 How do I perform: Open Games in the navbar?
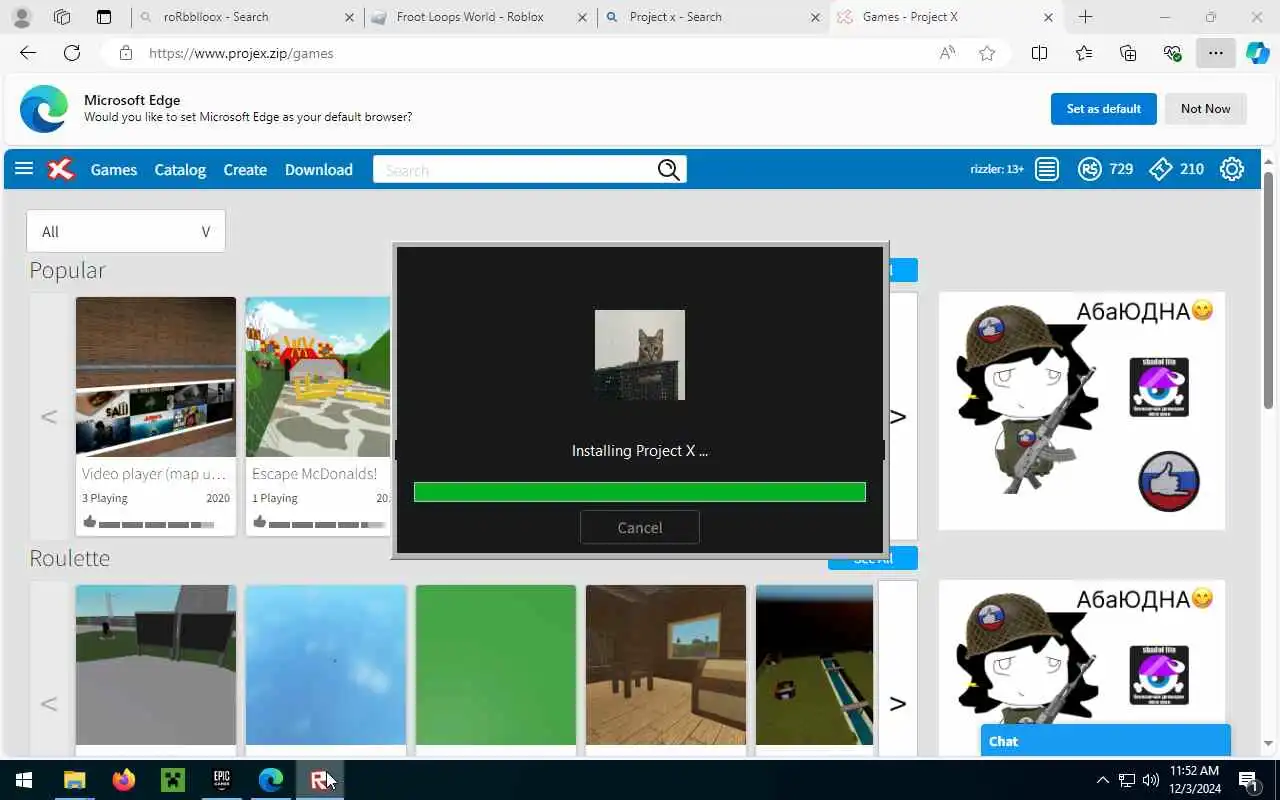pos(114,170)
